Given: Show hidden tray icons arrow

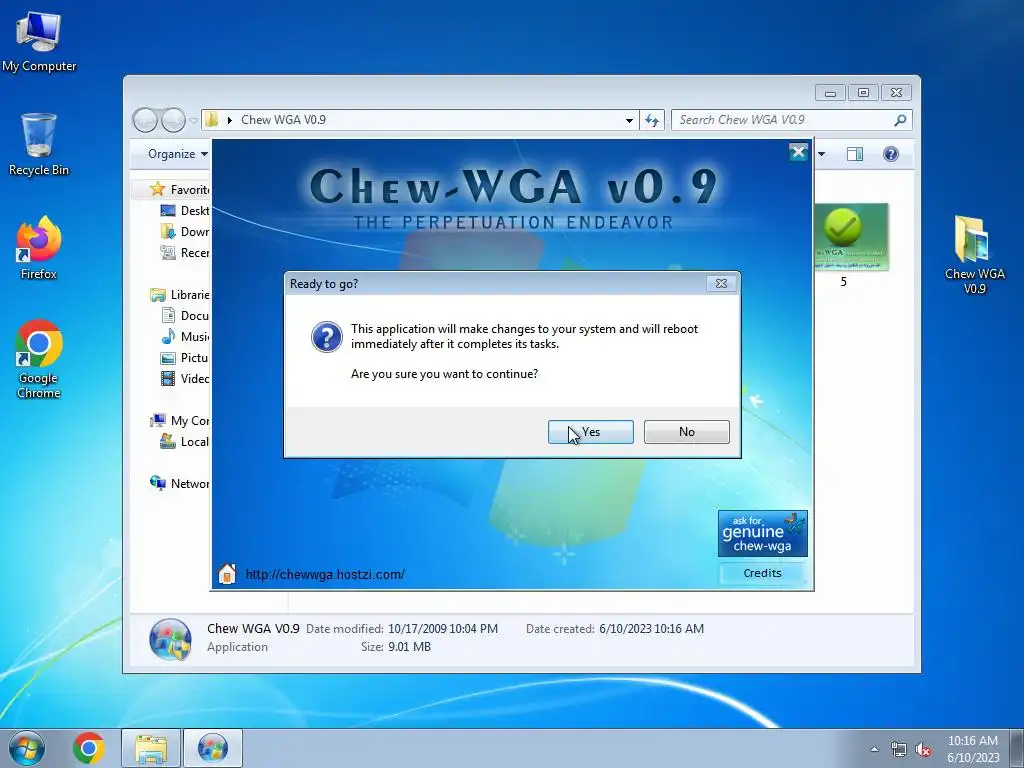Looking at the screenshot, I should pyautogui.click(x=874, y=749).
